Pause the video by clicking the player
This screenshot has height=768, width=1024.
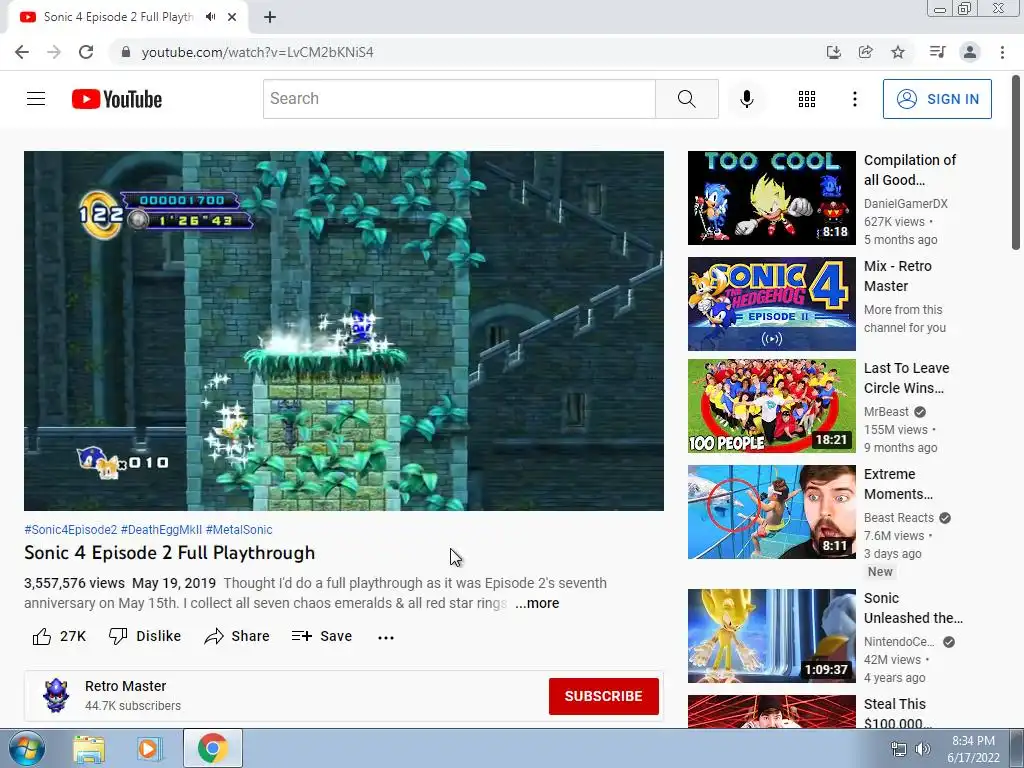click(x=344, y=331)
